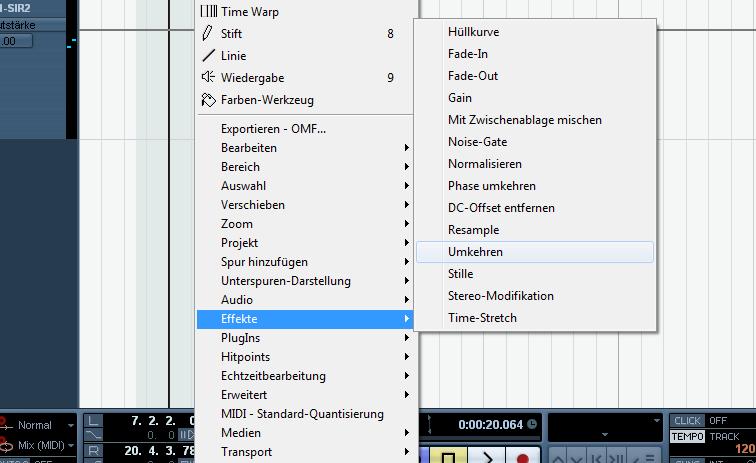The height and width of the screenshot is (463, 756).
Task: Open the Transport submenu
Action: [x=307, y=452]
